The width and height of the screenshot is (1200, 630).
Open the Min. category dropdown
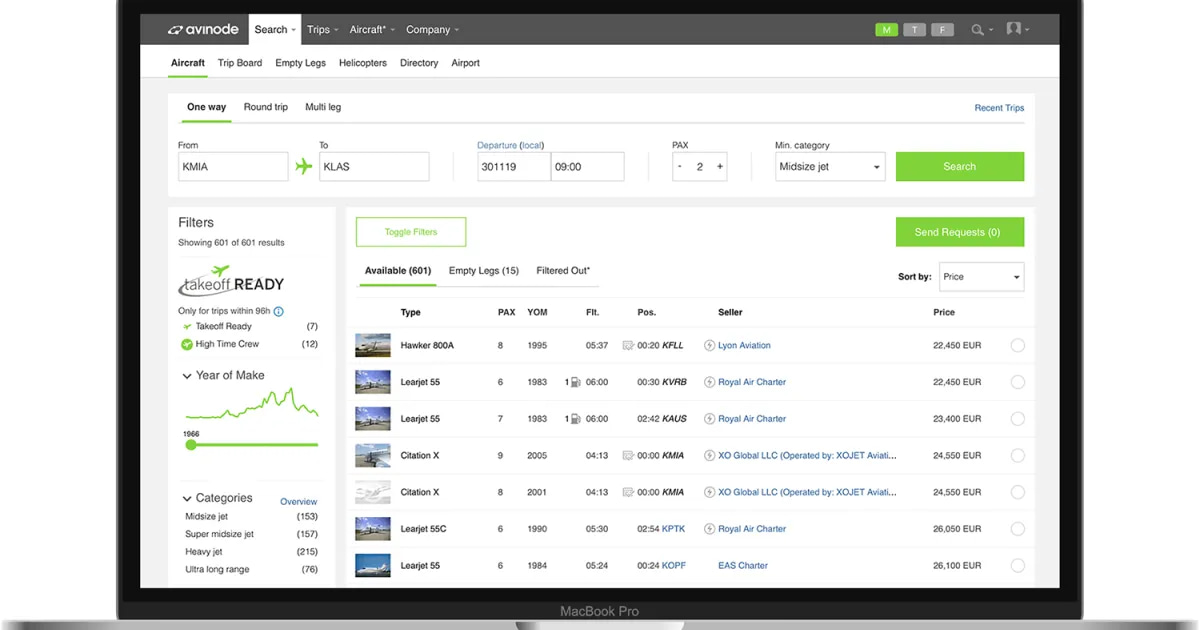[830, 166]
